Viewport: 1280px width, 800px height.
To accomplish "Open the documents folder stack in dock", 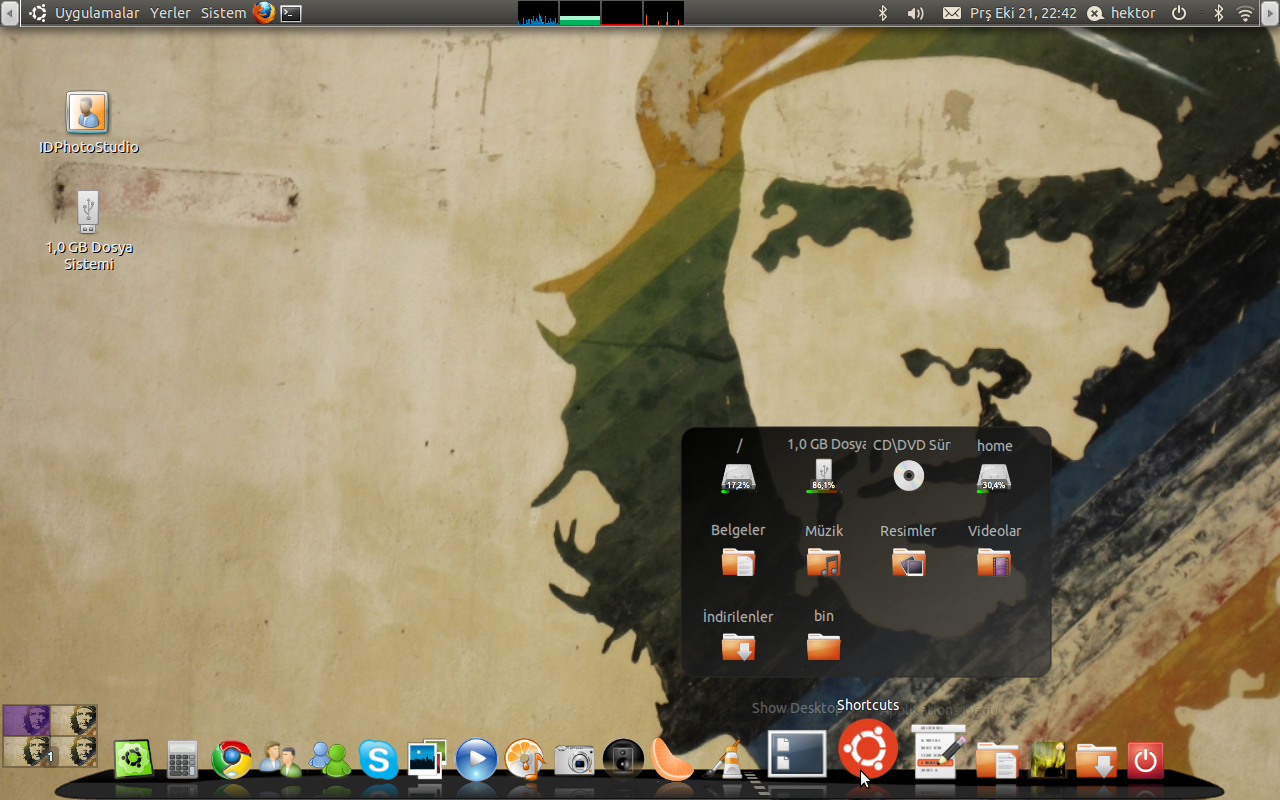I will (x=997, y=760).
